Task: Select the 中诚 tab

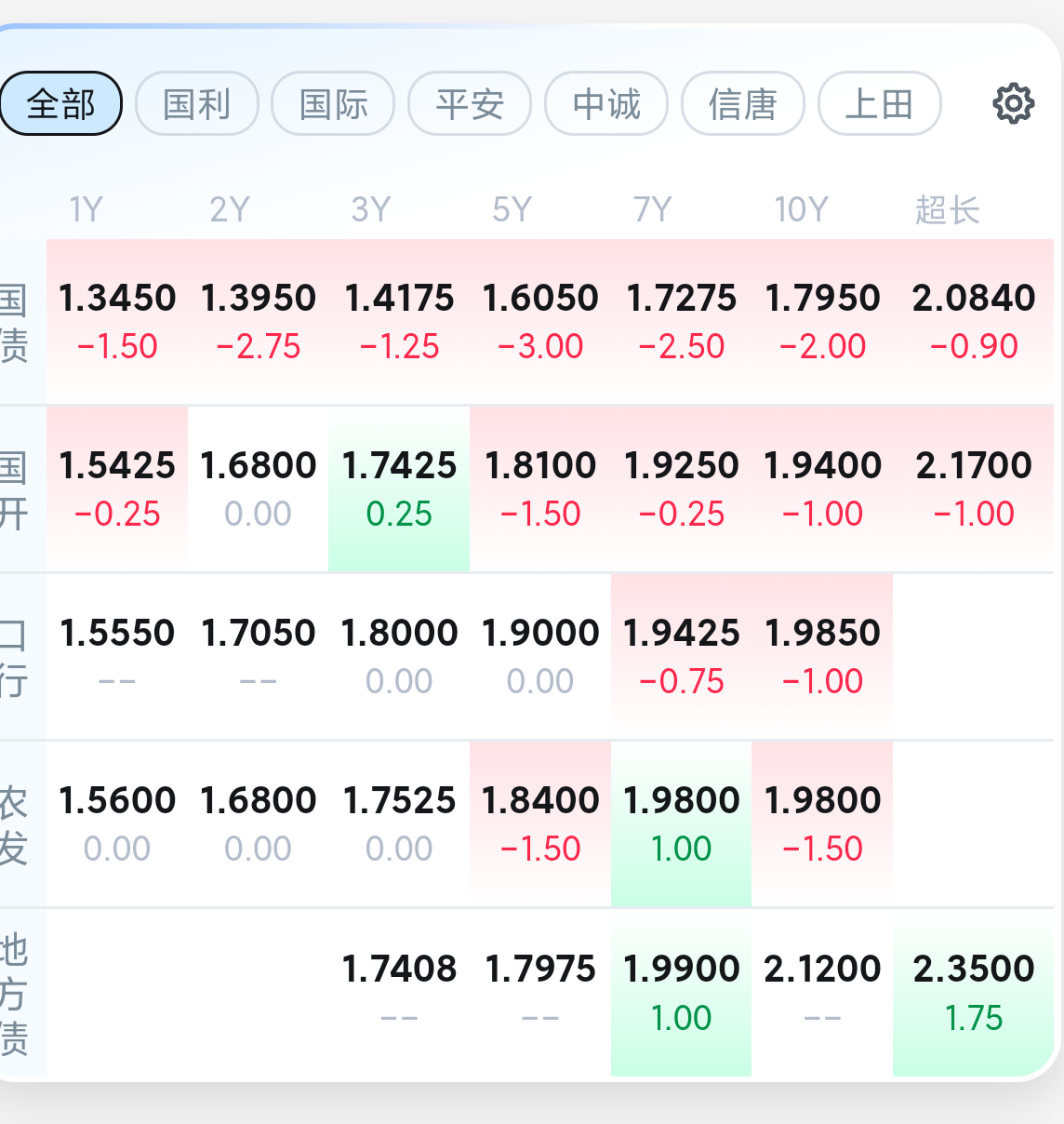Action: click(x=606, y=103)
